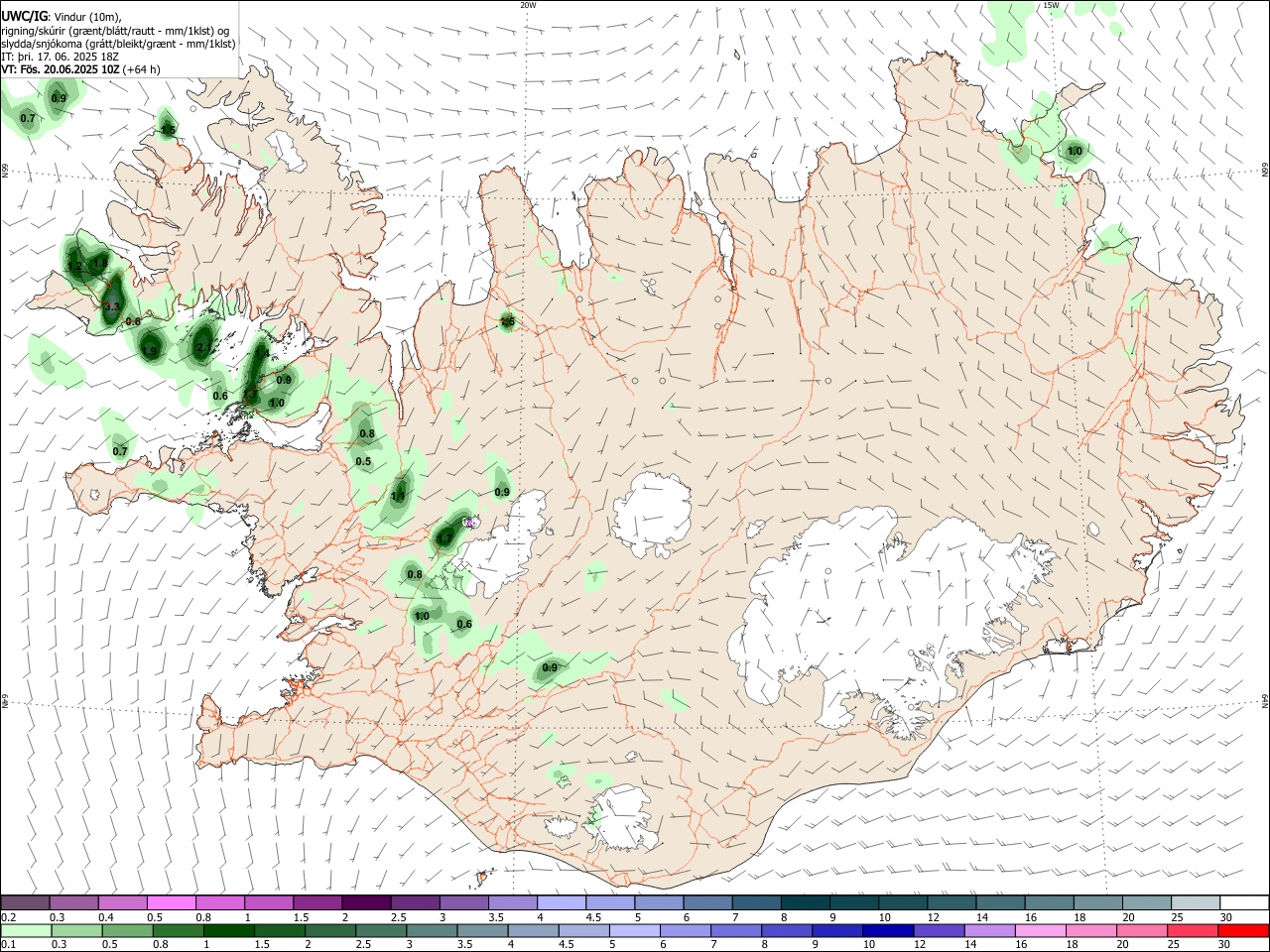Click the 'UWC/IG: Vindur (10m)' title text
The image size is (1270, 952).
click(62, 17)
